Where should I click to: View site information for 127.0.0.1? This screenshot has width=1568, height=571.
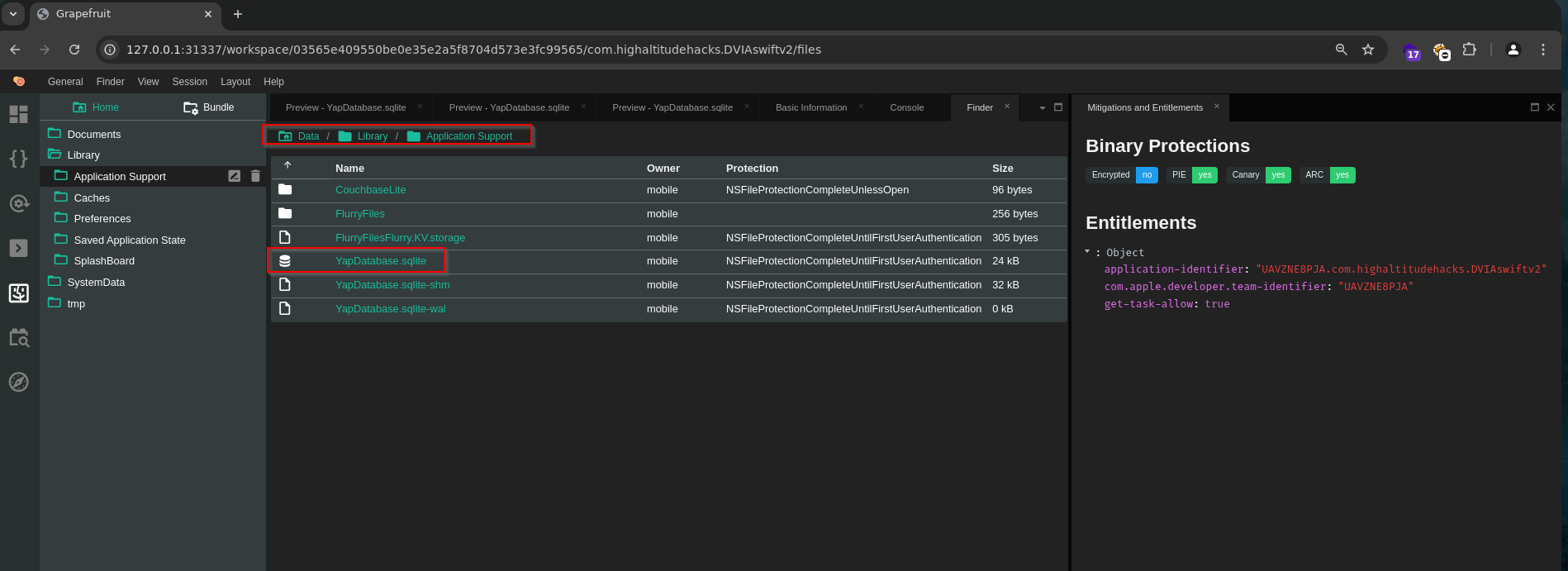[x=110, y=50]
